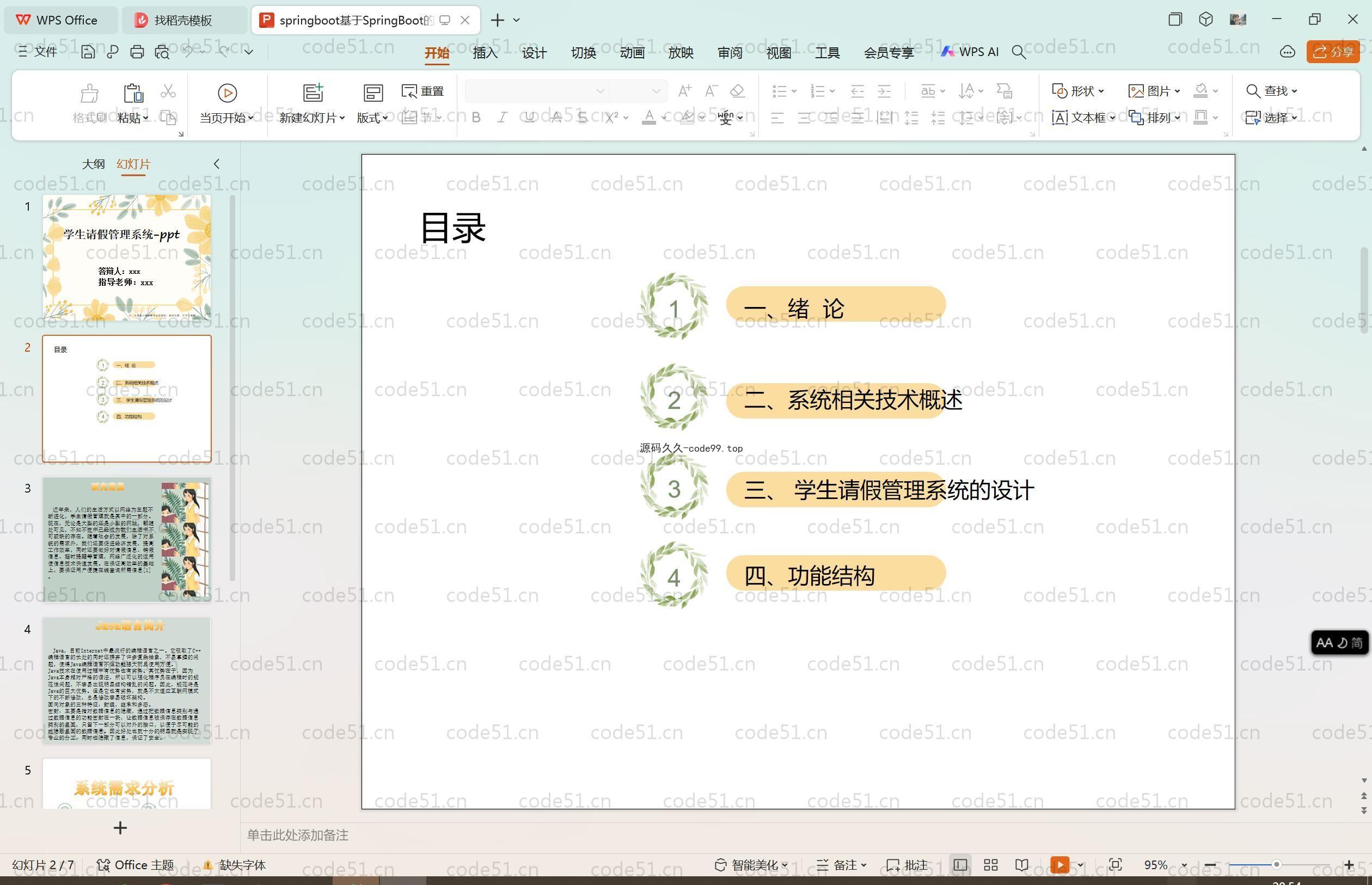Click the WPS AI button
The width and height of the screenshot is (1372, 885).
tap(970, 52)
